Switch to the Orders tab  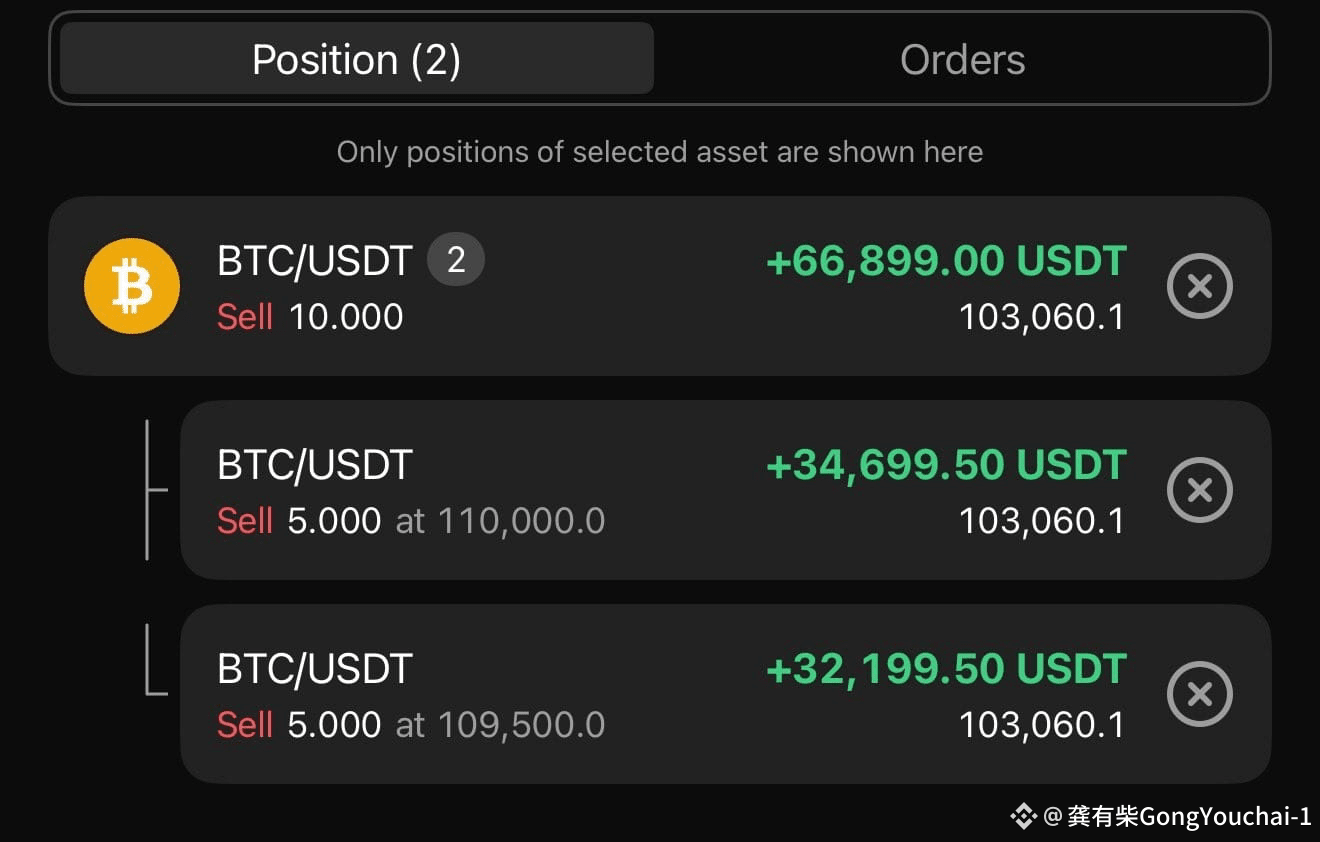pos(962,59)
